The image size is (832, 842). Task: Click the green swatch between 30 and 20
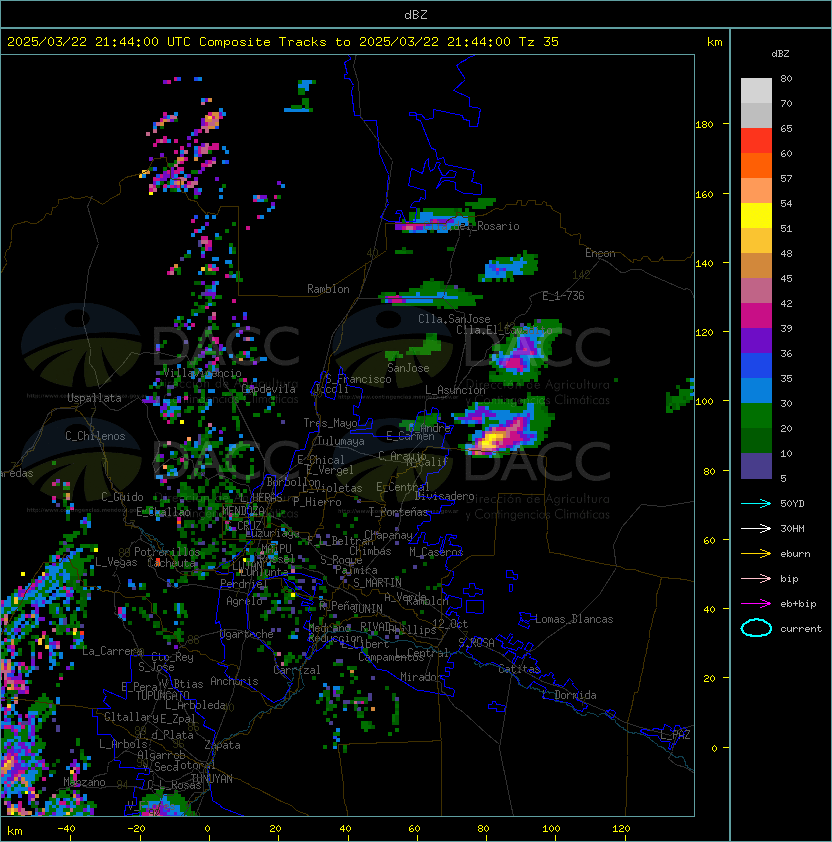pos(756,415)
